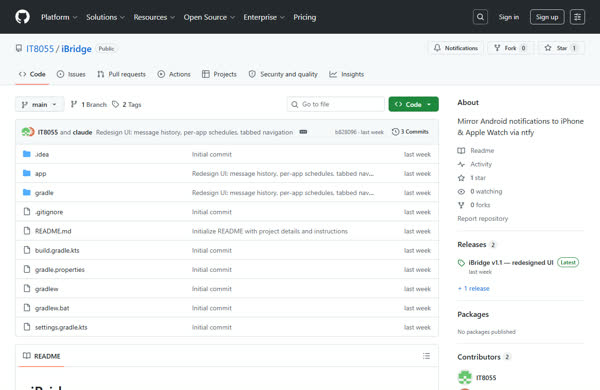Screen dimensions: 600x390
Task: Open the .idea folder
Action: (x=42, y=154)
